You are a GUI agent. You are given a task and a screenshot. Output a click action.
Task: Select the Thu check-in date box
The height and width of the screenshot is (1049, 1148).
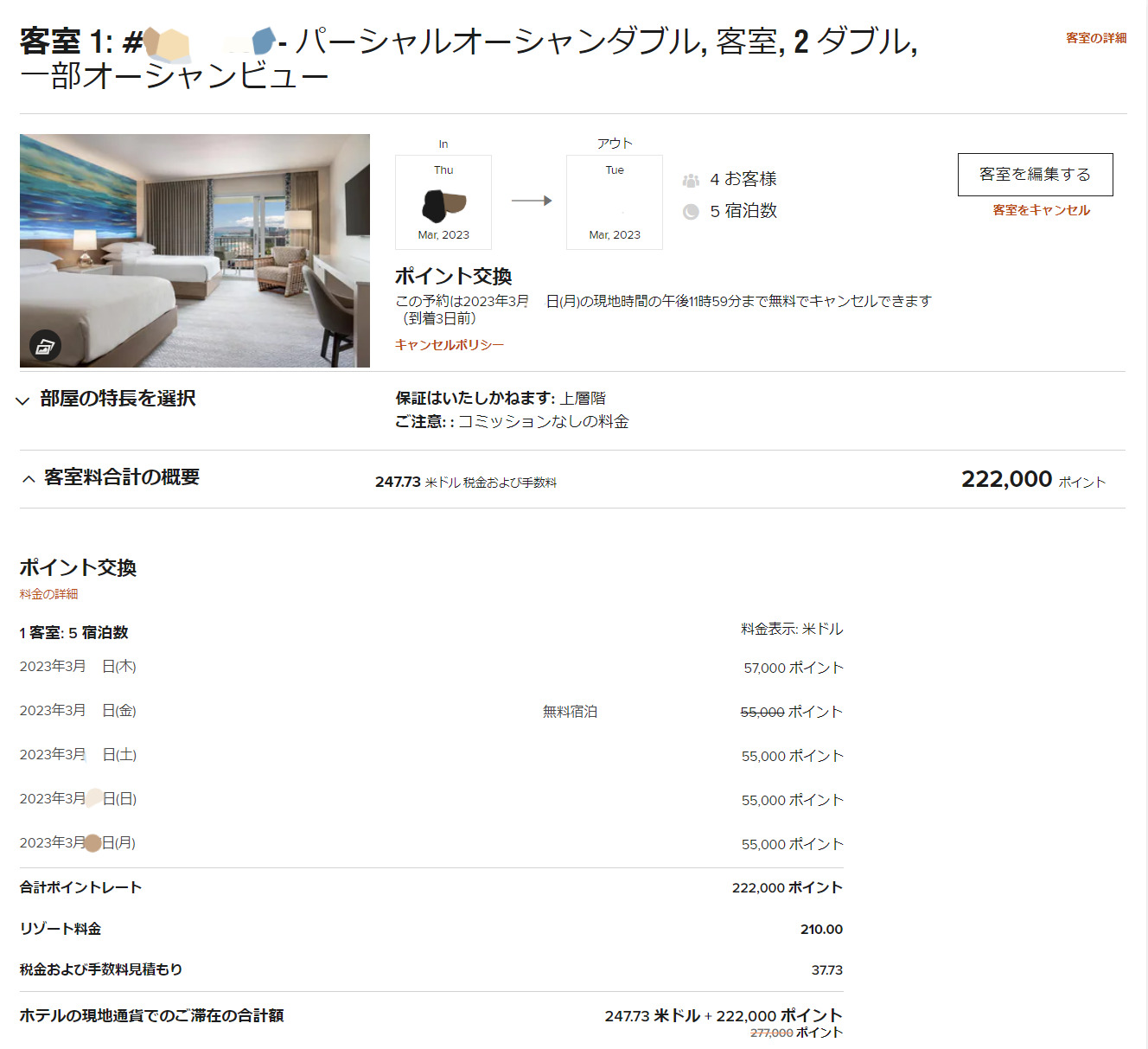pyautogui.click(x=443, y=202)
